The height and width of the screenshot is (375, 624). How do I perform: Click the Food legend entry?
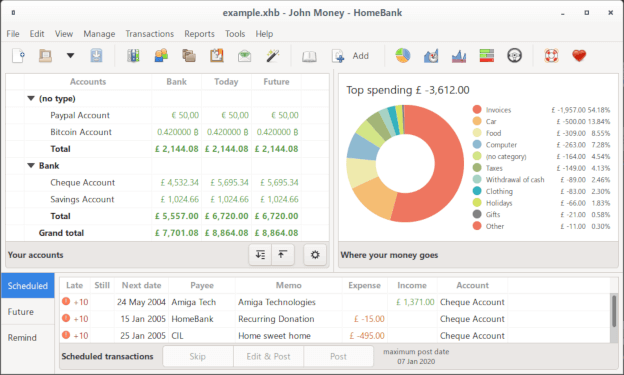(x=541, y=133)
